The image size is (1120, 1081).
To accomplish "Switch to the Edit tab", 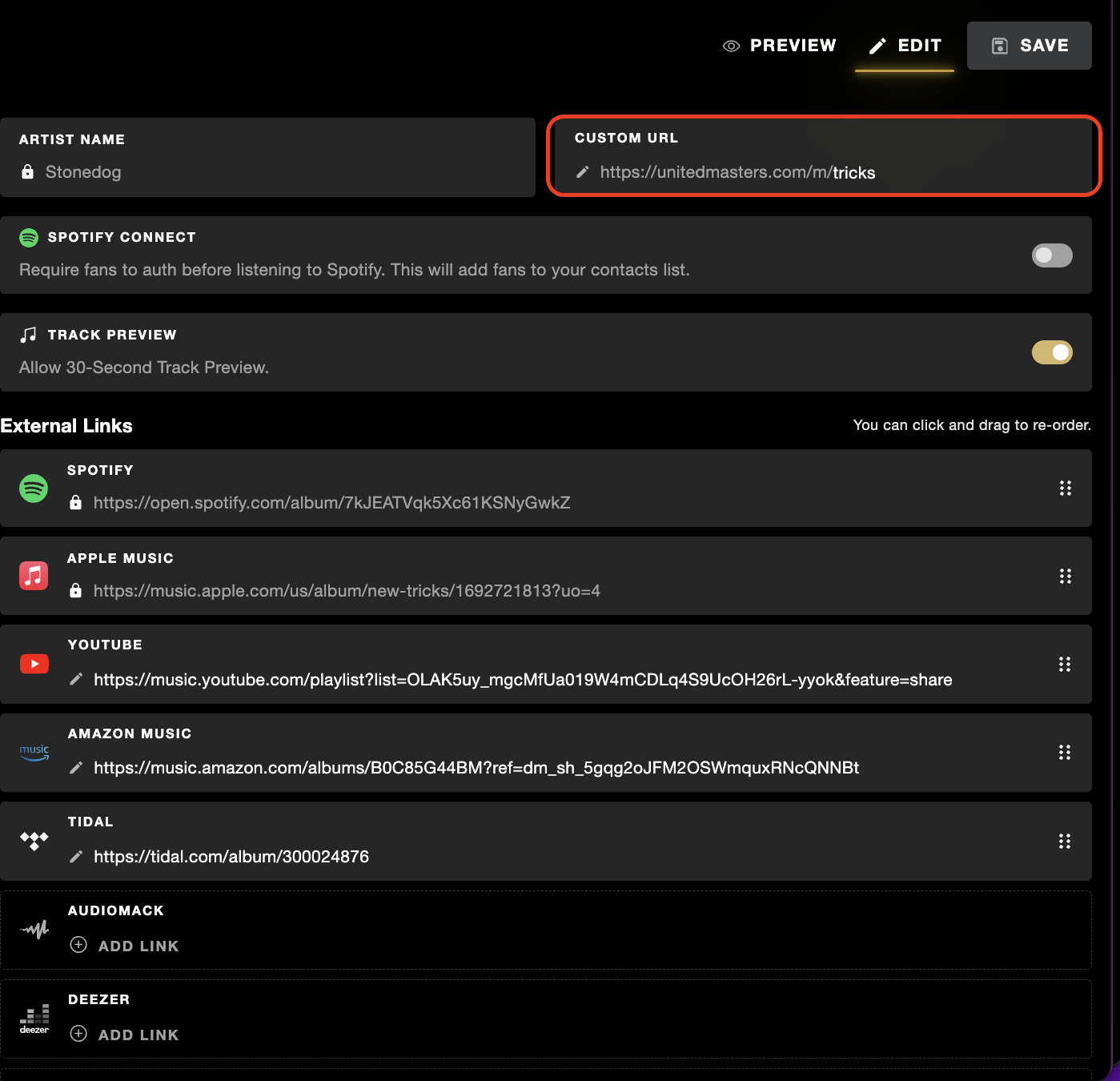I will pos(905,46).
